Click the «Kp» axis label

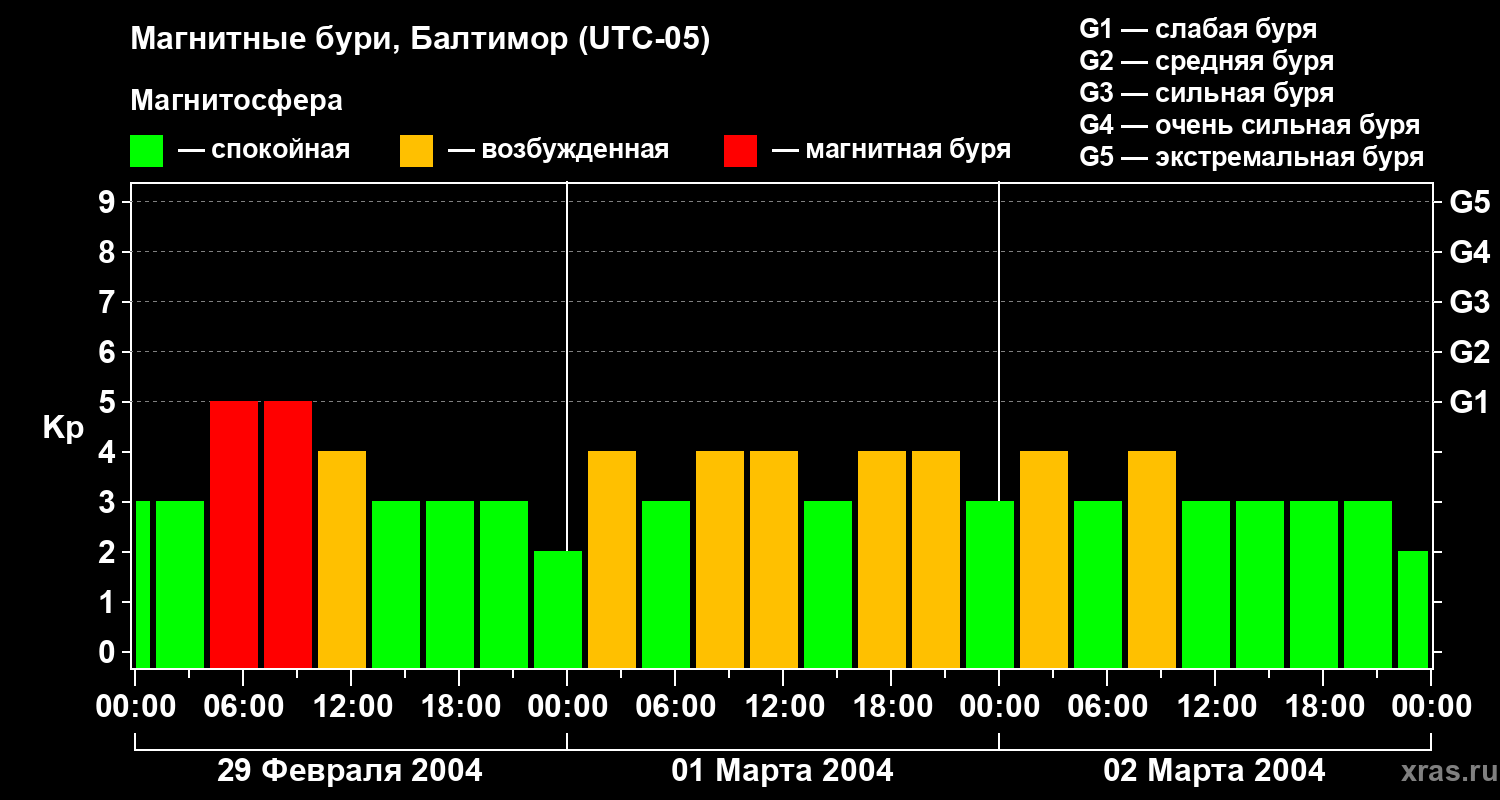[63, 428]
